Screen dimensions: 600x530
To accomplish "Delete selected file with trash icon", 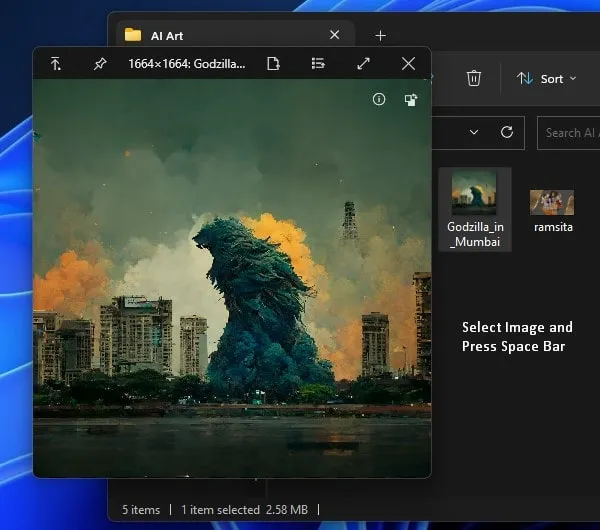I will 473,78.
